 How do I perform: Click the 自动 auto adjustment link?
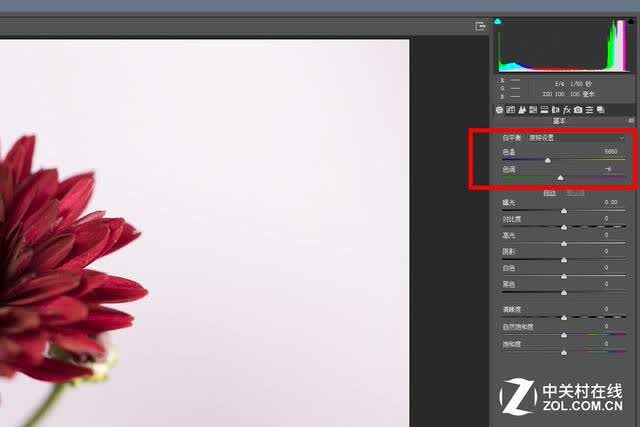549,193
